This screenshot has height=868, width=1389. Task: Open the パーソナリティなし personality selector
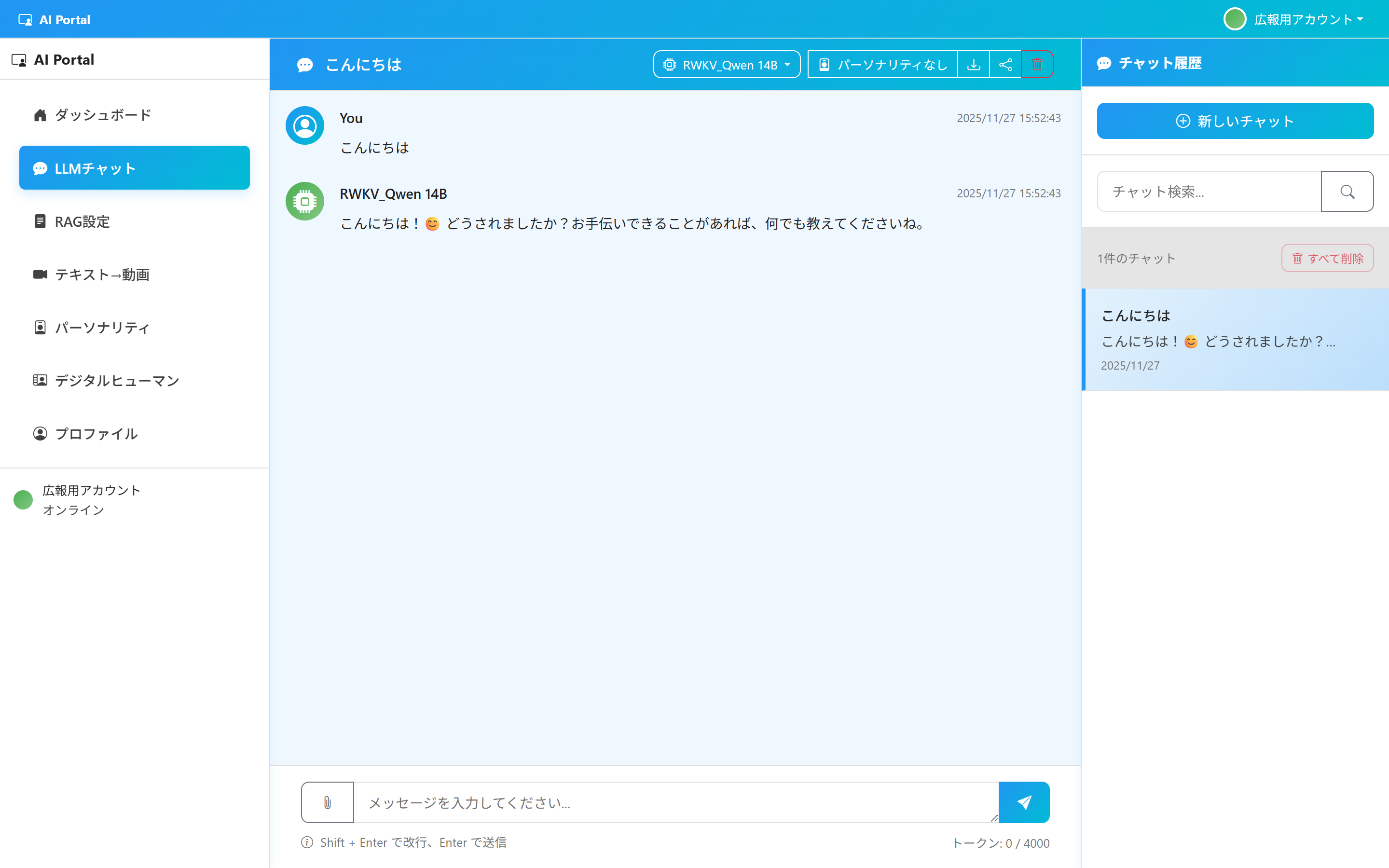click(882, 64)
